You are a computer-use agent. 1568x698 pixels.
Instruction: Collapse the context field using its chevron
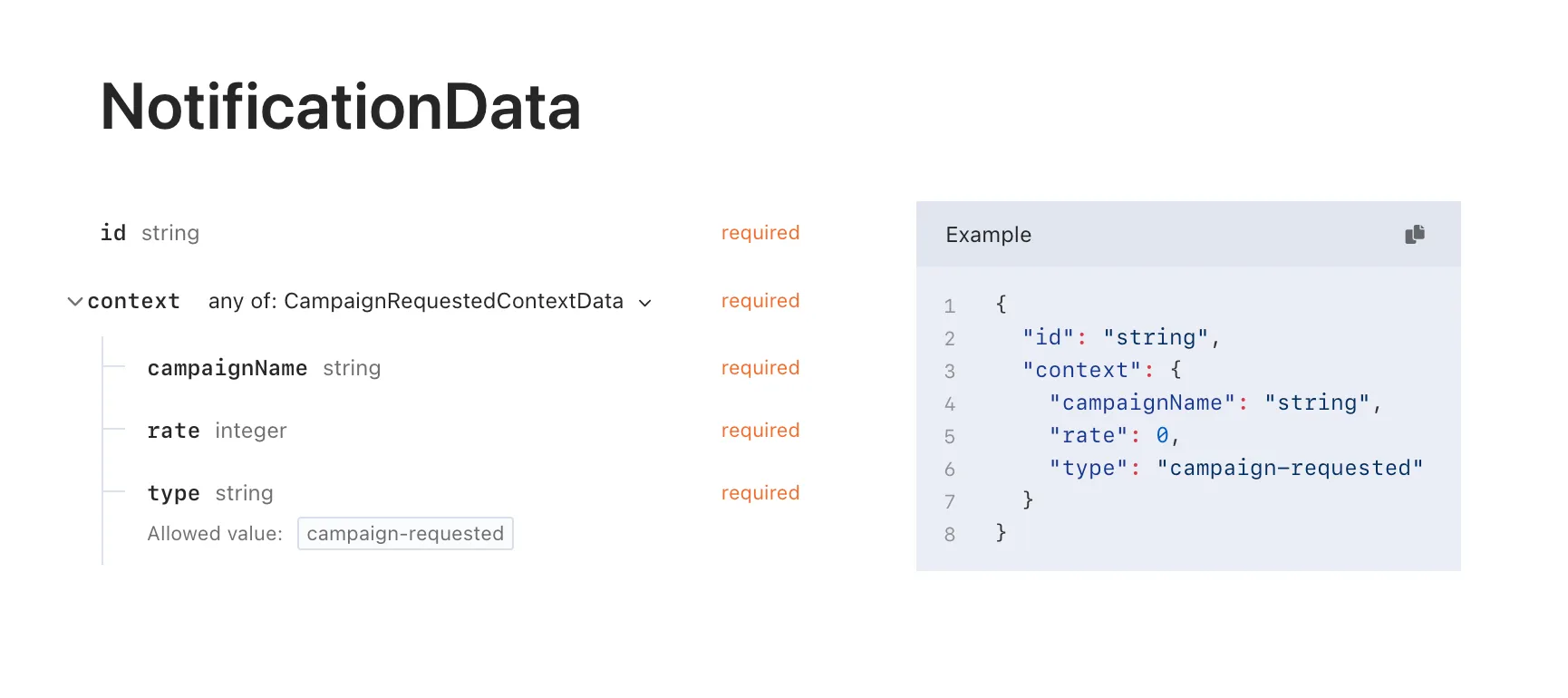[75, 301]
